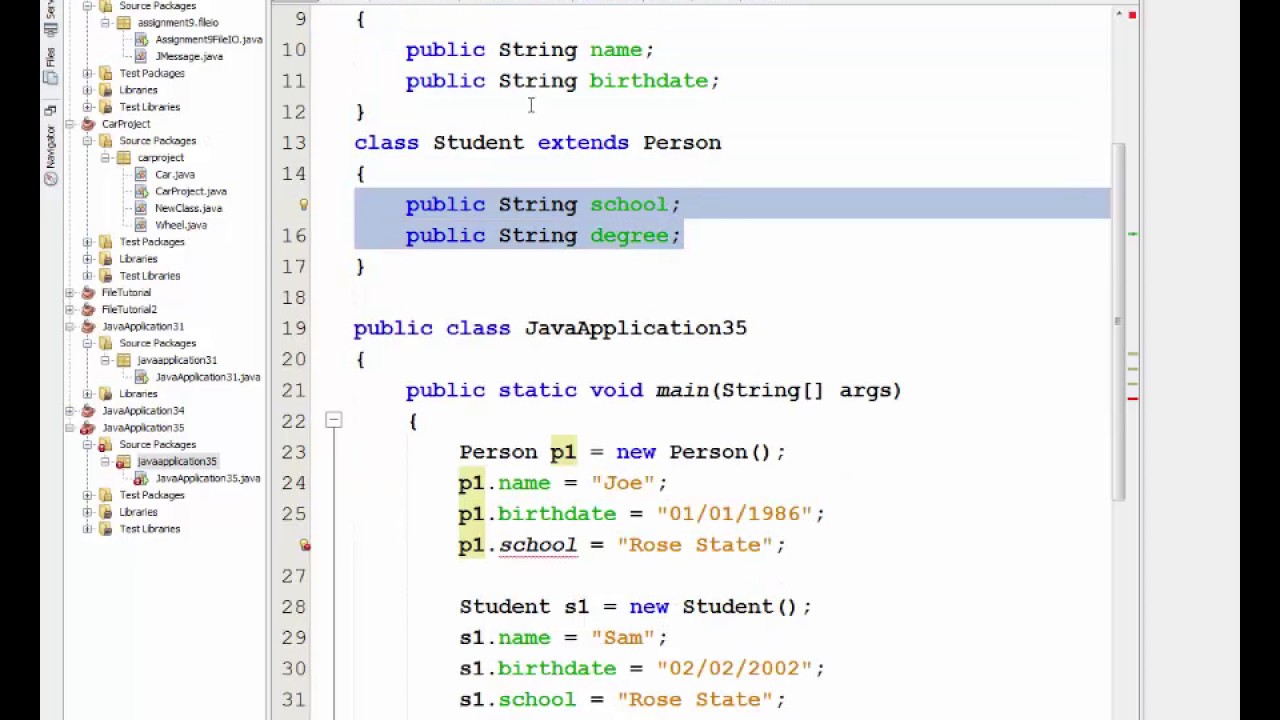This screenshot has width=1280, height=720.
Task: Expand the FileTutorial2 project node
Action: tap(70, 309)
